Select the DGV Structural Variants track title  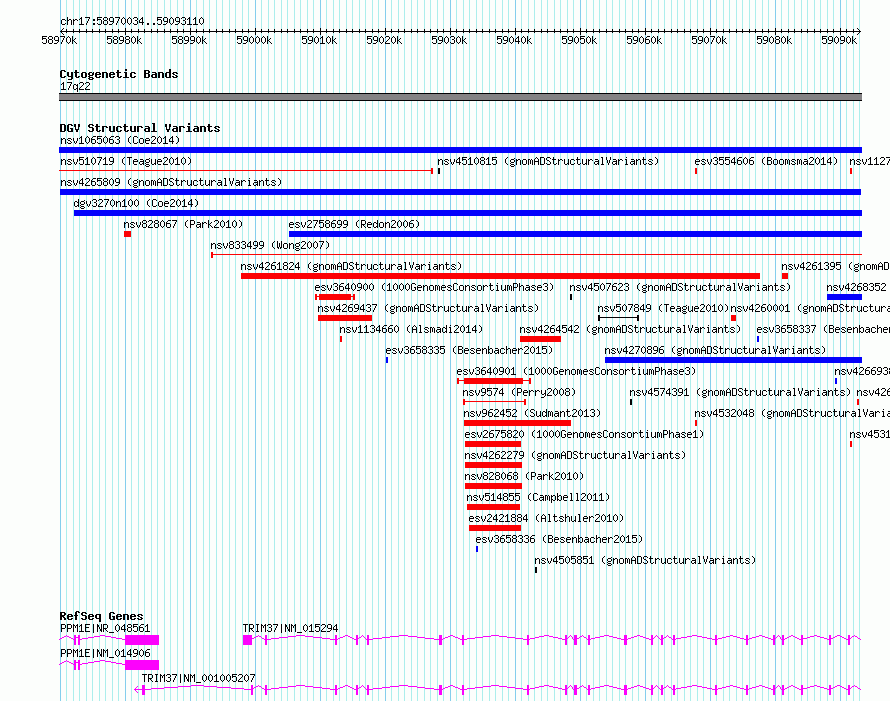(140, 128)
